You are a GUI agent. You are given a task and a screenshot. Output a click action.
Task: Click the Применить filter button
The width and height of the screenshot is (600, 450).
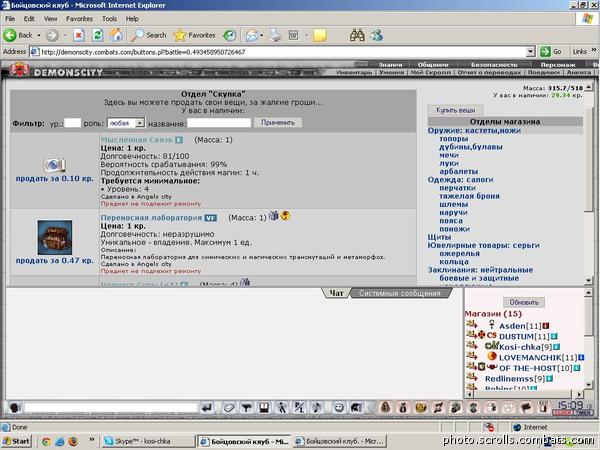click(278, 122)
